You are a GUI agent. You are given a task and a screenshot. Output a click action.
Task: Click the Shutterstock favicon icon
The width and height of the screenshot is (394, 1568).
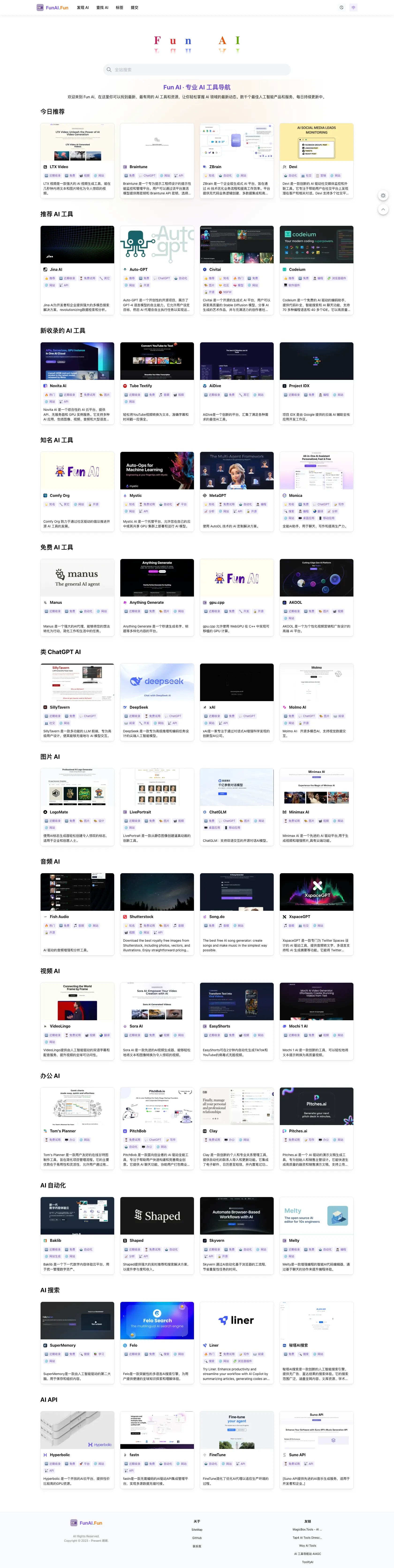tap(125, 917)
